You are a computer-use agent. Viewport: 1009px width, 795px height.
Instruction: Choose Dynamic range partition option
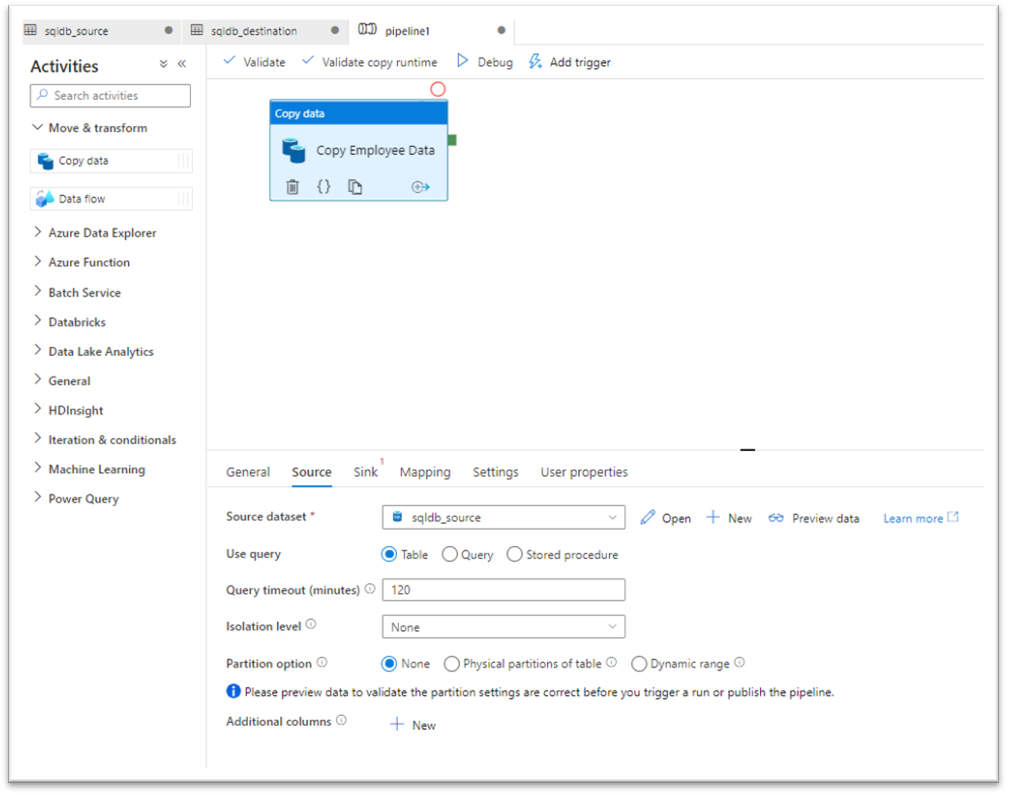[x=639, y=663]
